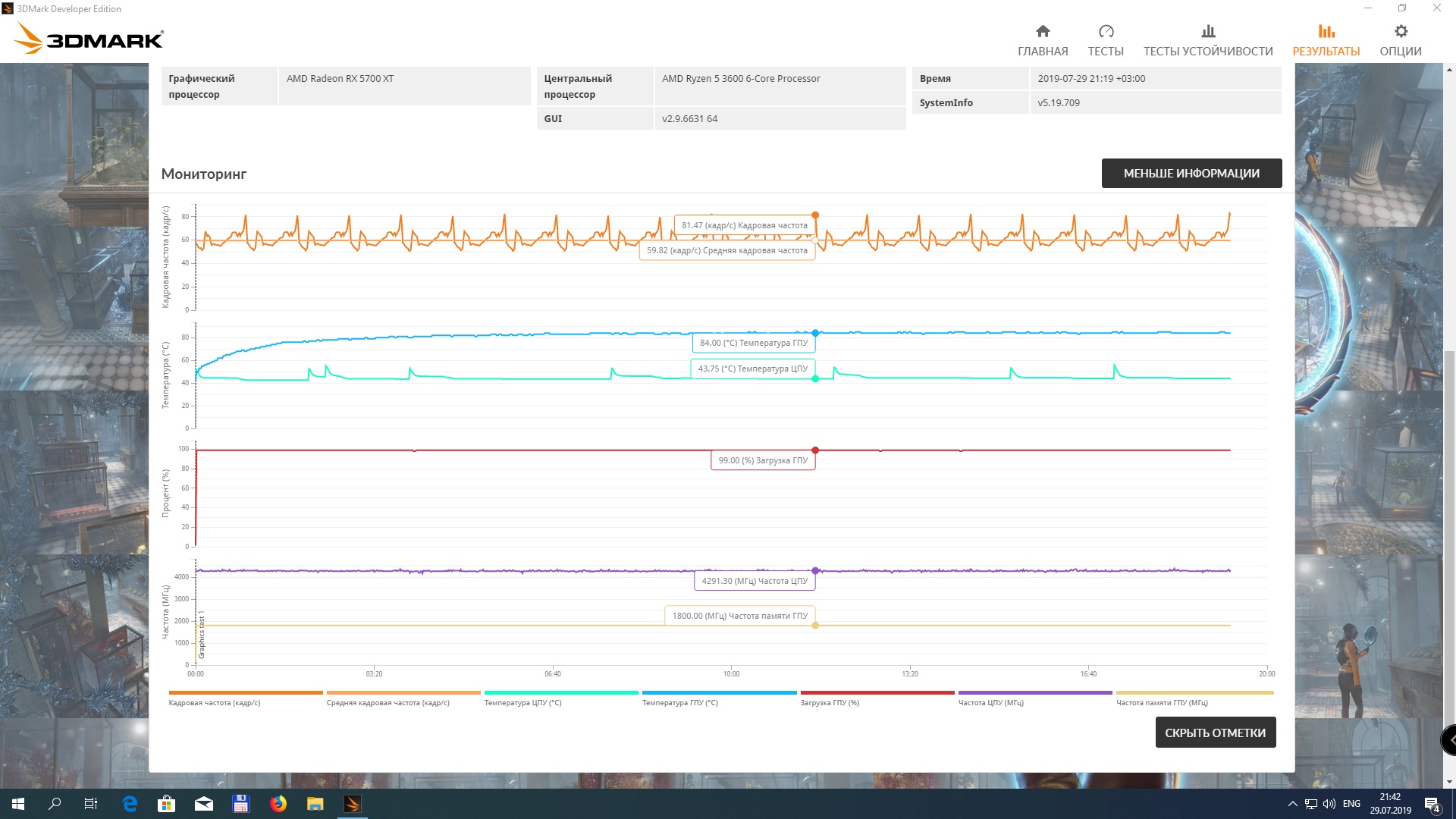Click the Температура ГПУ blue legend bar
Image resolution: width=1456 pixels, height=819 pixels.
point(719,692)
